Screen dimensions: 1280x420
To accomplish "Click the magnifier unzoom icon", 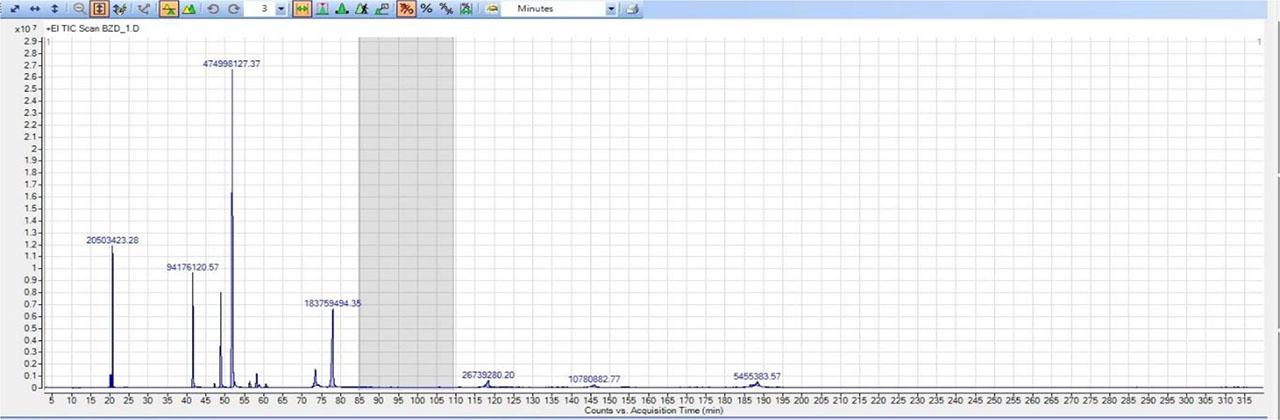I will coord(80,9).
